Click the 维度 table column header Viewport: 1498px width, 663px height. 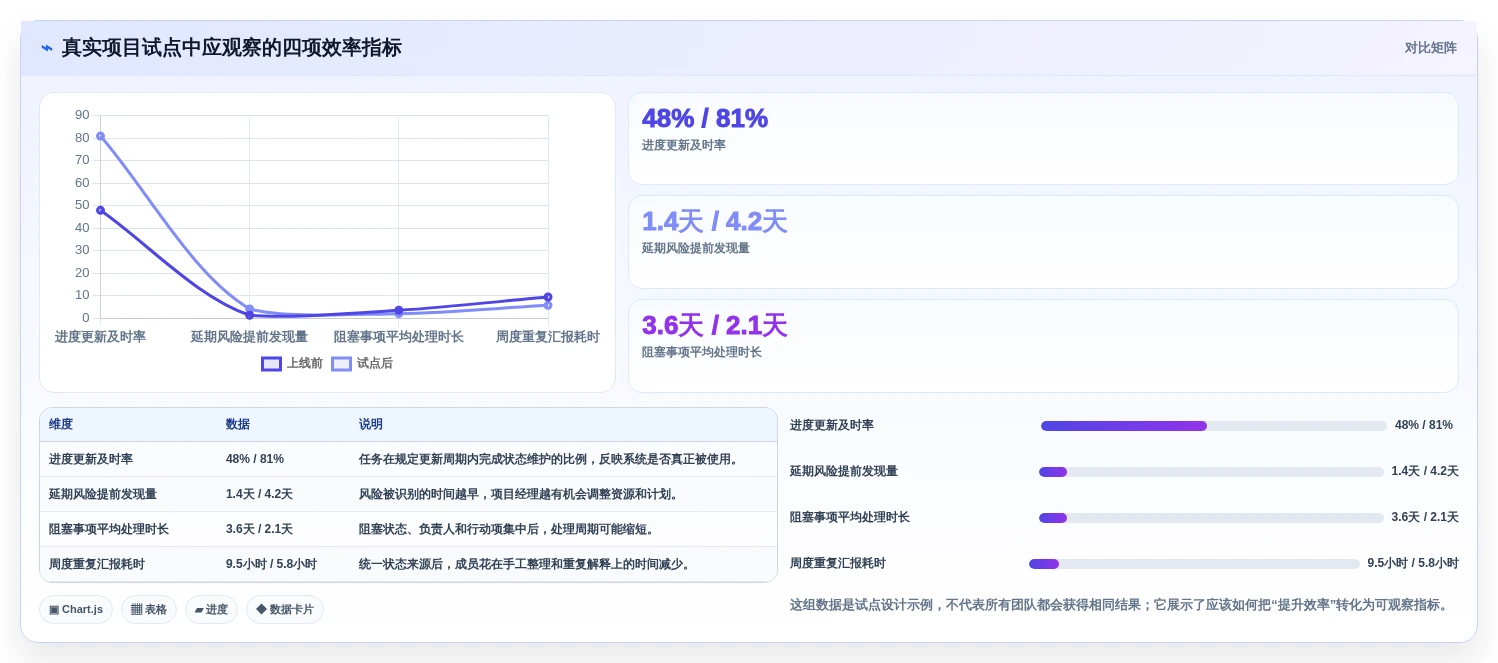pyautogui.click(x=61, y=424)
